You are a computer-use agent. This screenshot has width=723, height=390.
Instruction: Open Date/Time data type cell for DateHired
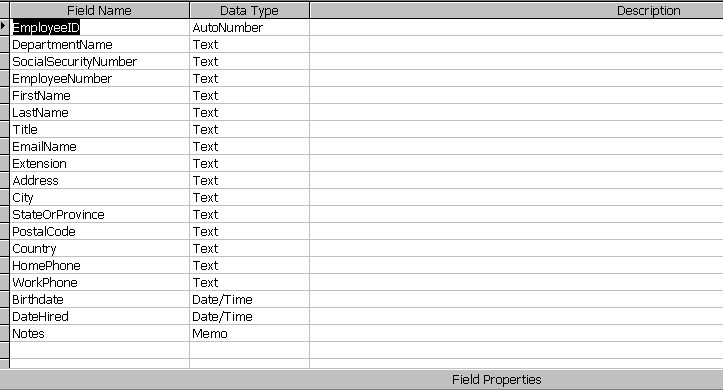(x=249, y=317)
